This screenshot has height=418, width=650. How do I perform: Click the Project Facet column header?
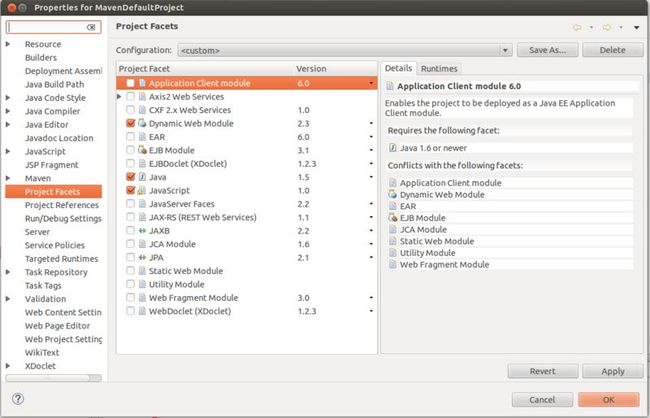pos(144,69)
